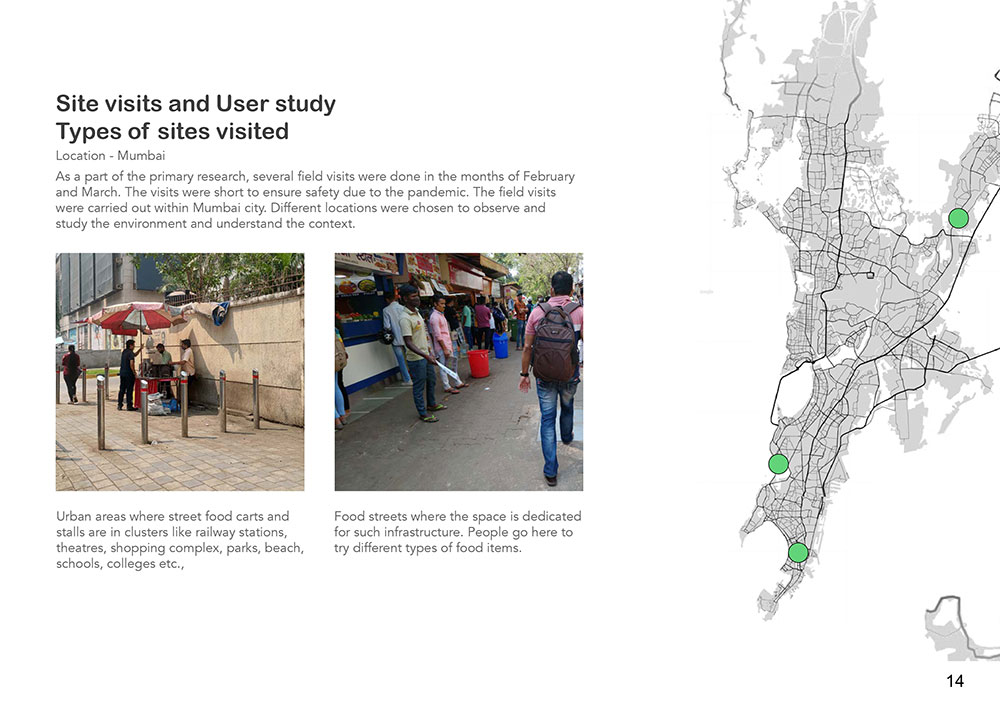Select the southernmost green map marker

(797, 553)
